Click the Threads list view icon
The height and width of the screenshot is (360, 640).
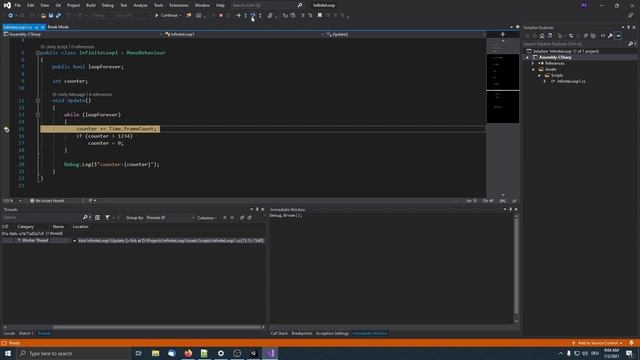[x=98, y=218]
